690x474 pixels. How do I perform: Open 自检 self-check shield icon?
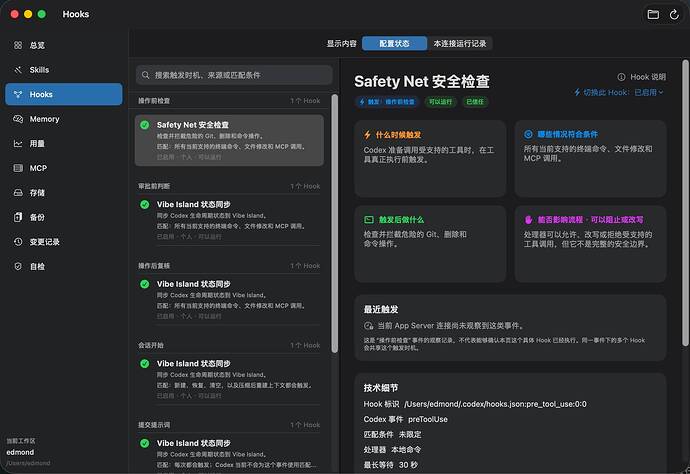coord(18,266)
